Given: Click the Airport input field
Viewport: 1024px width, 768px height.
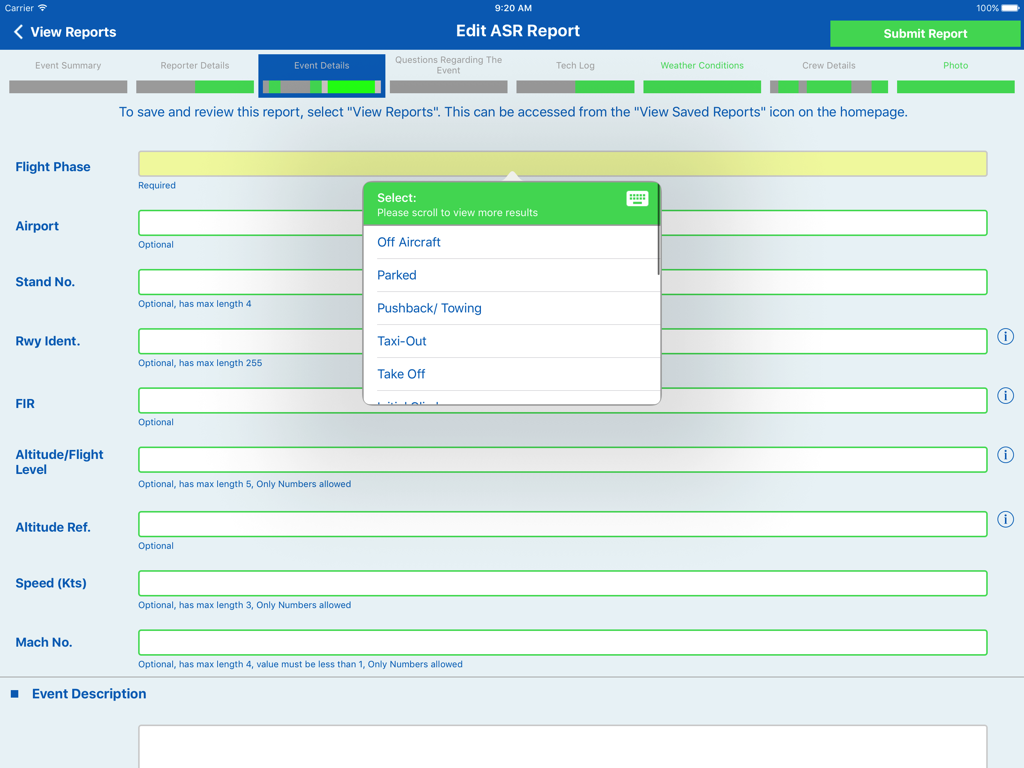Looking at the screenshot, I should click(562, 223).
